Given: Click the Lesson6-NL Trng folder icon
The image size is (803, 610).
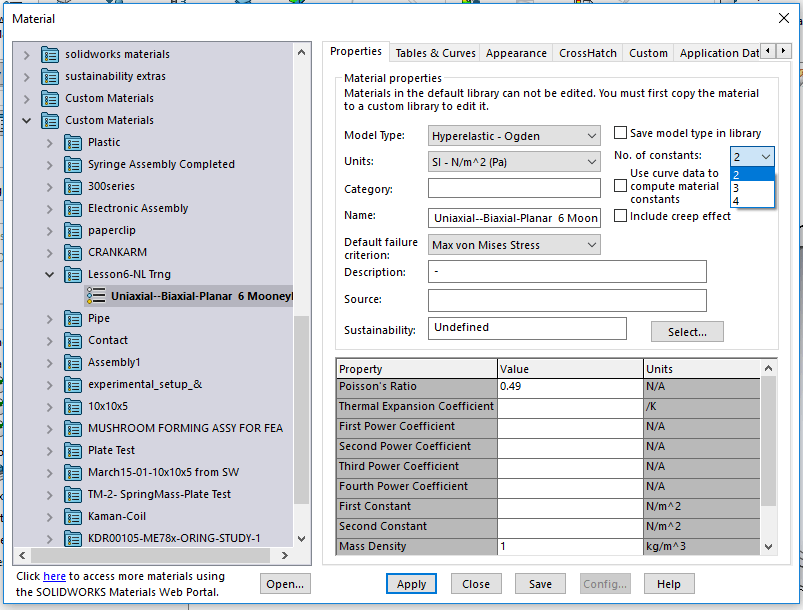Looking at the screenshot, I should coord(73,275).
